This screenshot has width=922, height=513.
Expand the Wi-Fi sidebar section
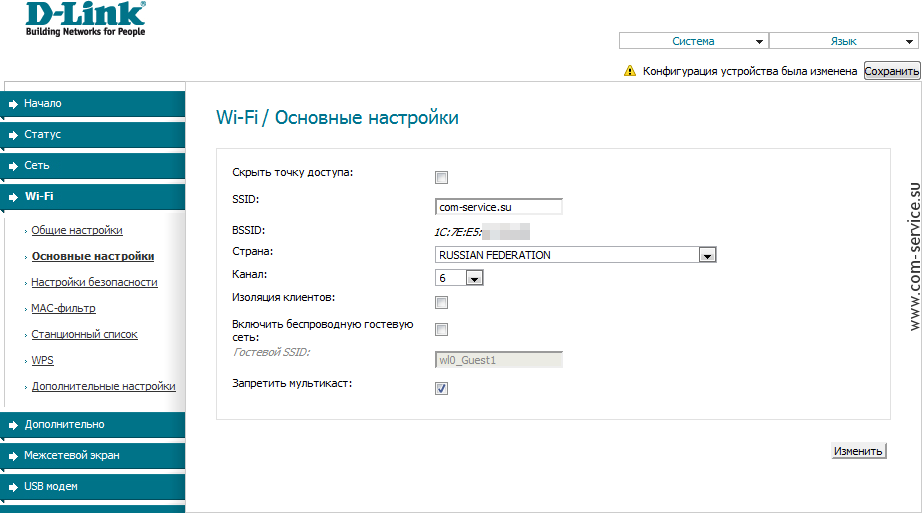click(40, 197)
